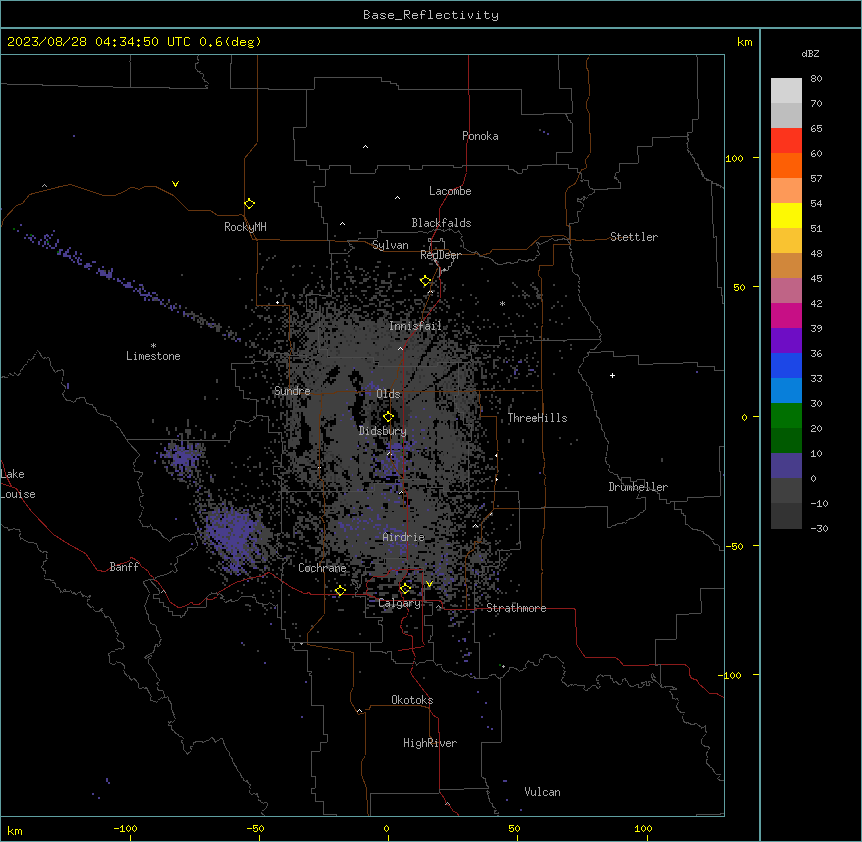862x842 pixels.
Task: Click the Calgary city label
Action: click(399, 603)
